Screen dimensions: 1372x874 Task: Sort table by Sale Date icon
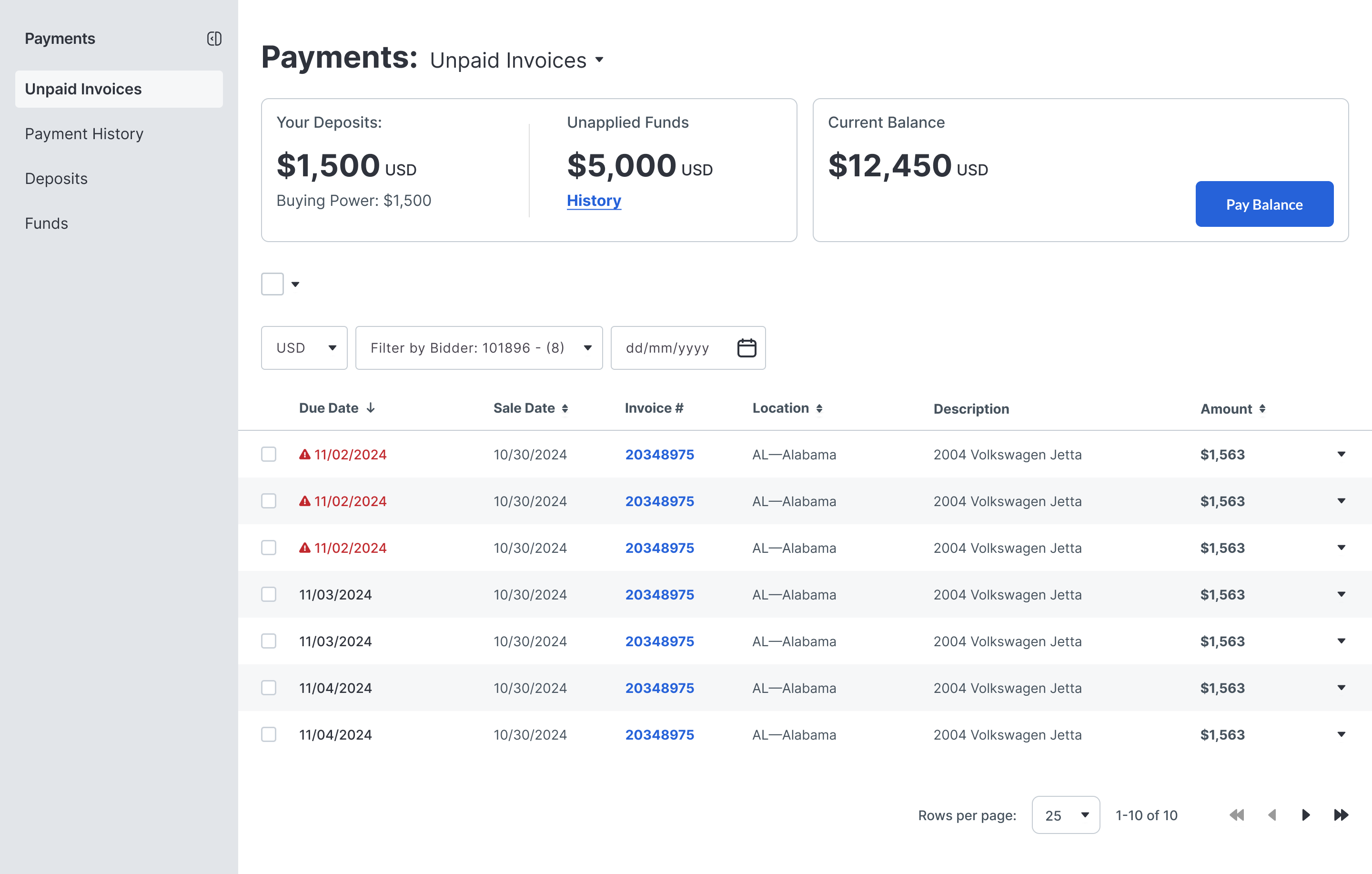coord(565,409)
